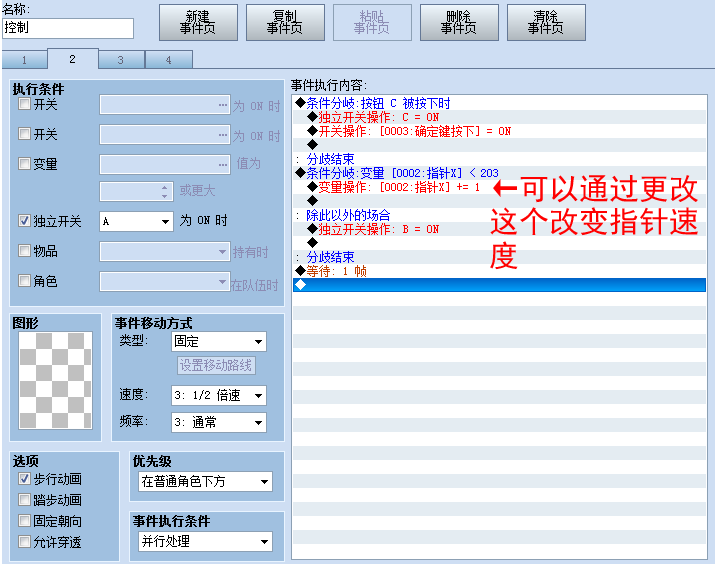Select line 独立开关操作: B = ON
The height and width of the screenshot is (564, 718).
(x=499, y=229)
